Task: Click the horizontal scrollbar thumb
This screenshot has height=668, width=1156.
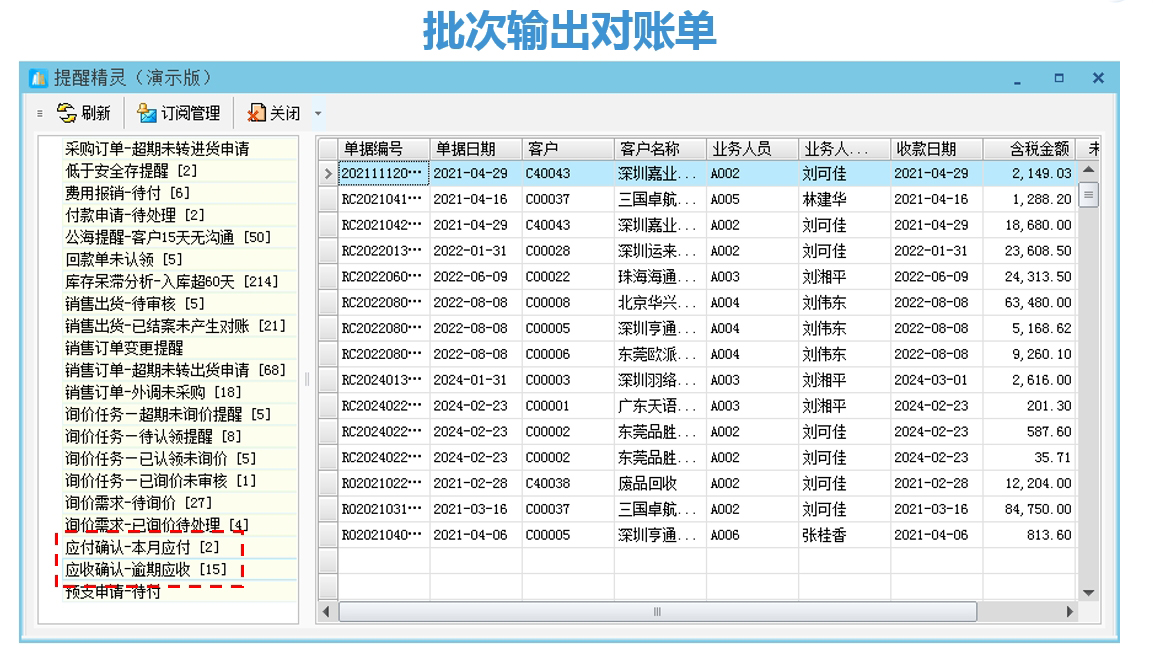Action: click(658, 611)
